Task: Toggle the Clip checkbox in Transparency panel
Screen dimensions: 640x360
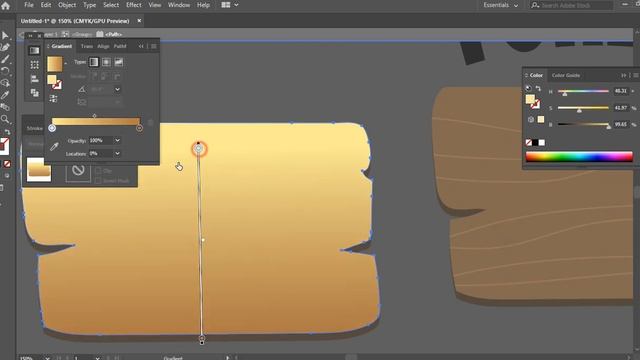Action: tap(98, 171)
